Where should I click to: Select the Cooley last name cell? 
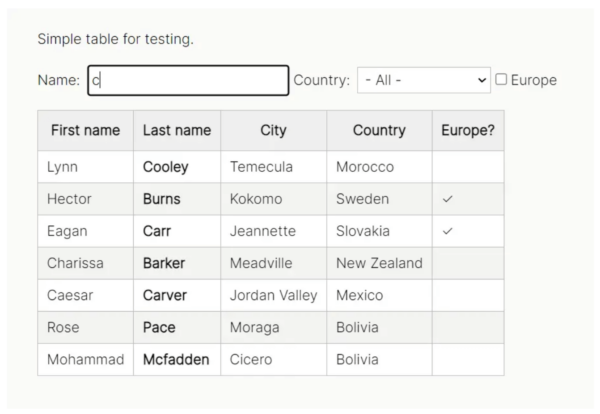177,167
